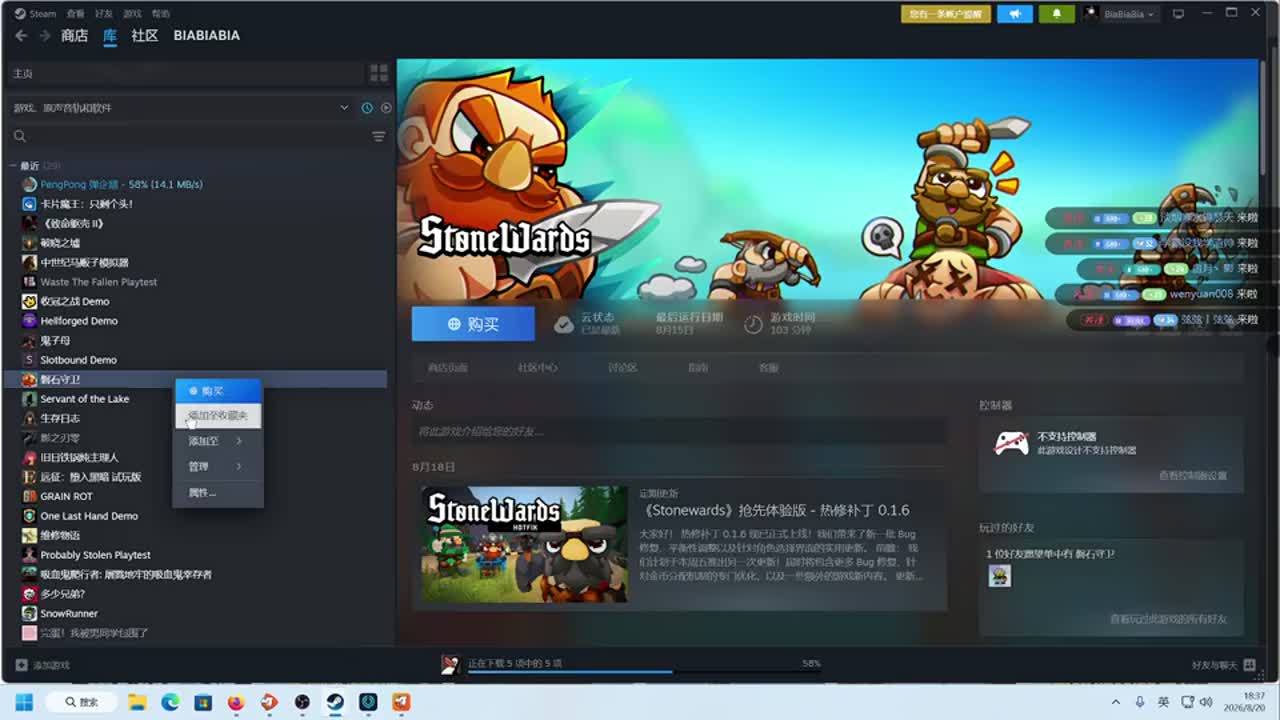Open the BIABIABIA profile tab
Image resolution: width=1280 pixels, height=720 pixels.
coord(207,36)
